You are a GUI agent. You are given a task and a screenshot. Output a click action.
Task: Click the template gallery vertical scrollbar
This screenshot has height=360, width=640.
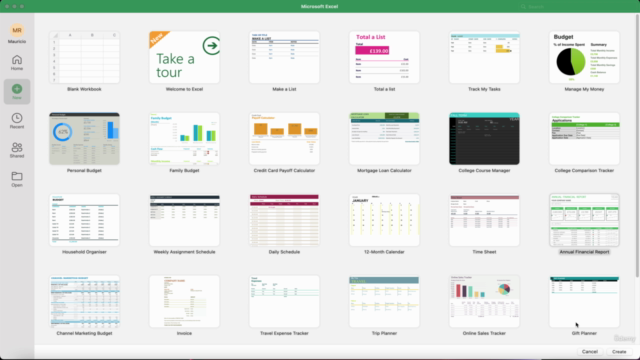pyautogui.click(x=637, y=146)
